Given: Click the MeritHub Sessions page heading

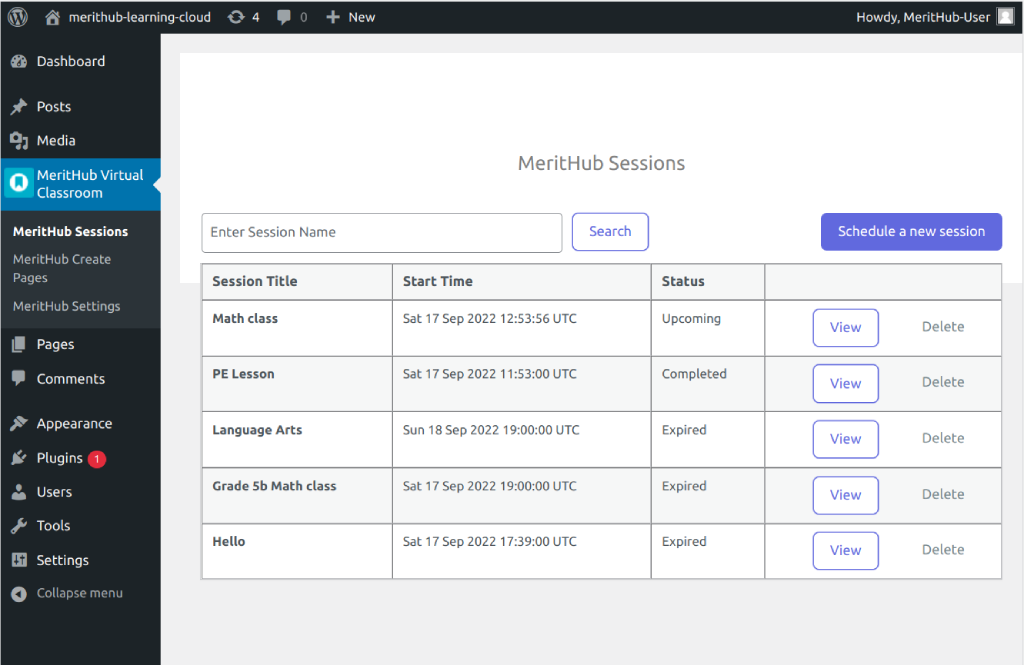Looking at the screenshot, I should tap(601, 163).
